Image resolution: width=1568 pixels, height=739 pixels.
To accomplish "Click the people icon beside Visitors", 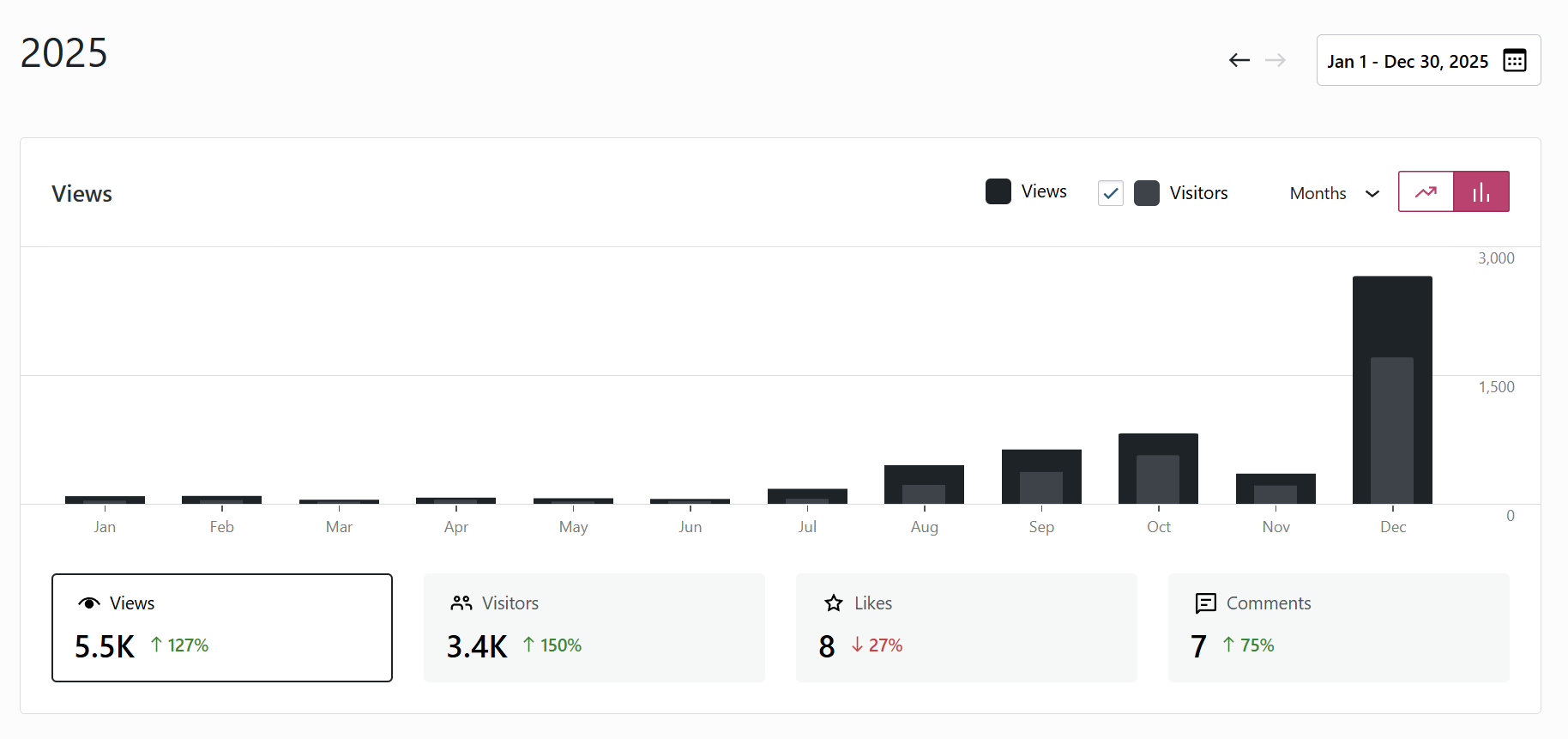I will coord(461,603).
